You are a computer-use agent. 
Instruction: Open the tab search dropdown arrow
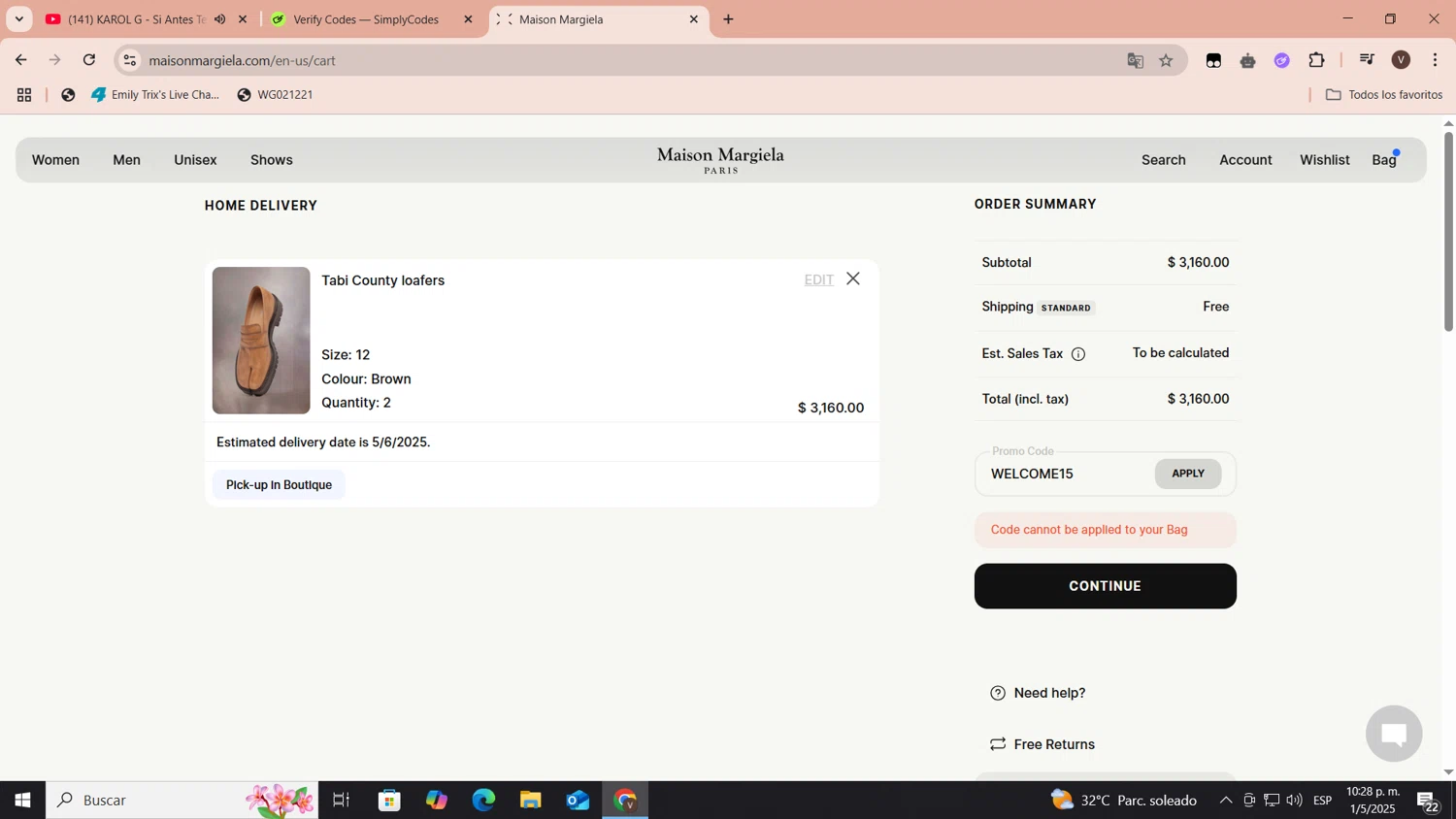point(18,19)
